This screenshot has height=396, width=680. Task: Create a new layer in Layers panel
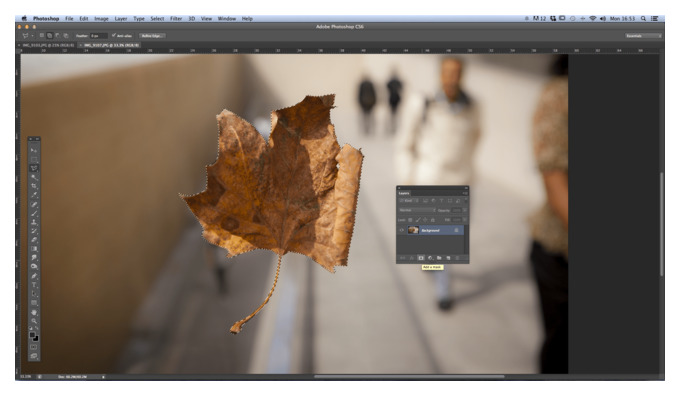tap(448, 258)
